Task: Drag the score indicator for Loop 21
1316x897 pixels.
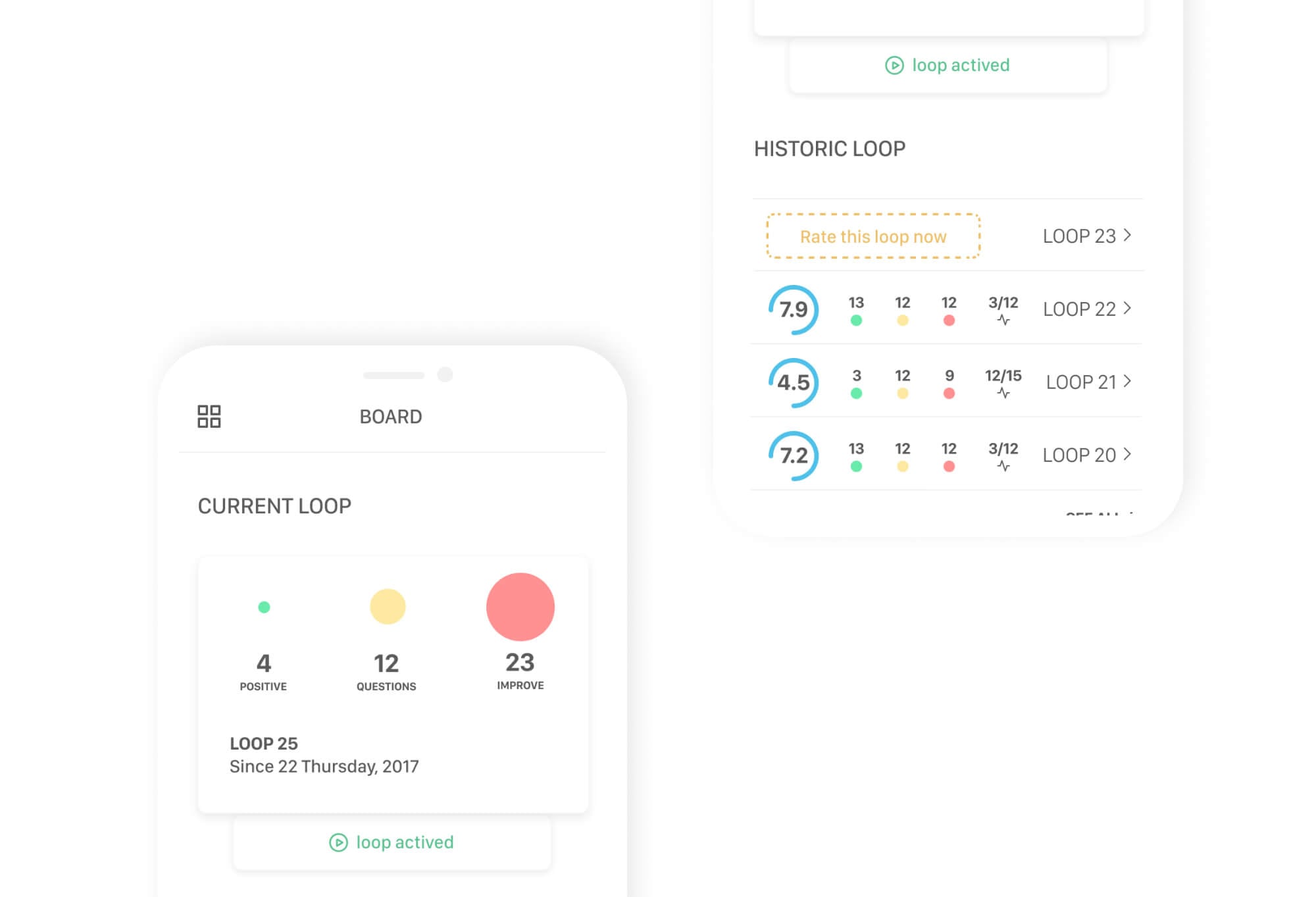Action: click(791, 382)
